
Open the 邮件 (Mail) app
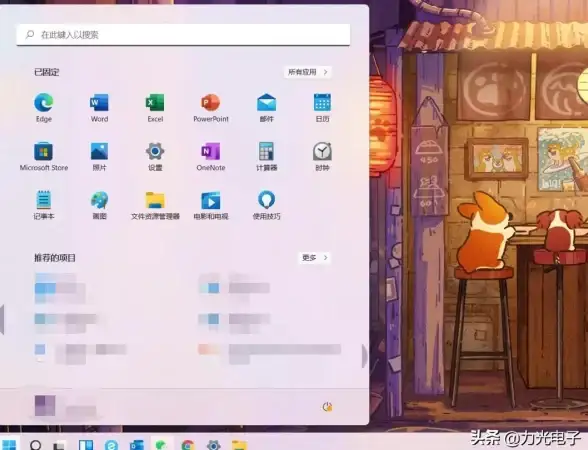tap(267, 107)
